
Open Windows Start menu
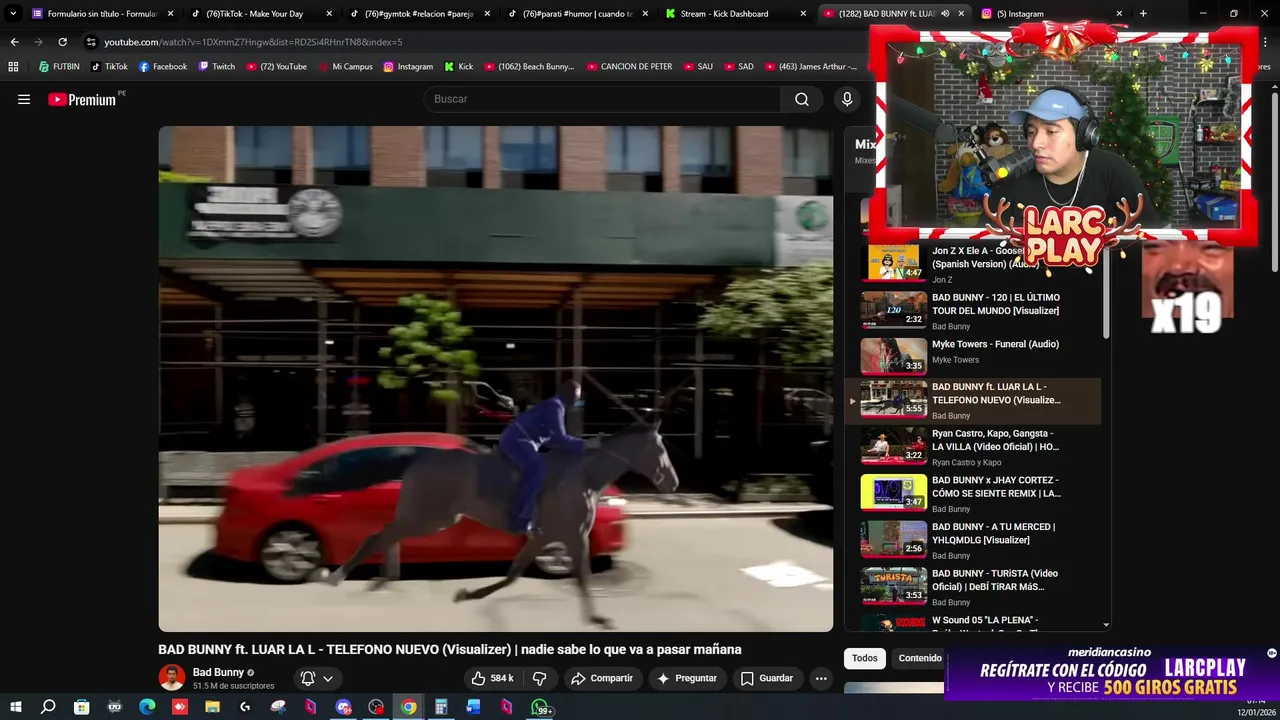coord(16,707)
